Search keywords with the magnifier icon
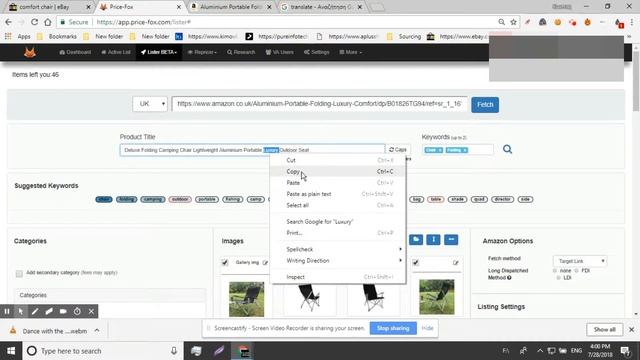The image size is (640, 360). click(x=507, y=149)
